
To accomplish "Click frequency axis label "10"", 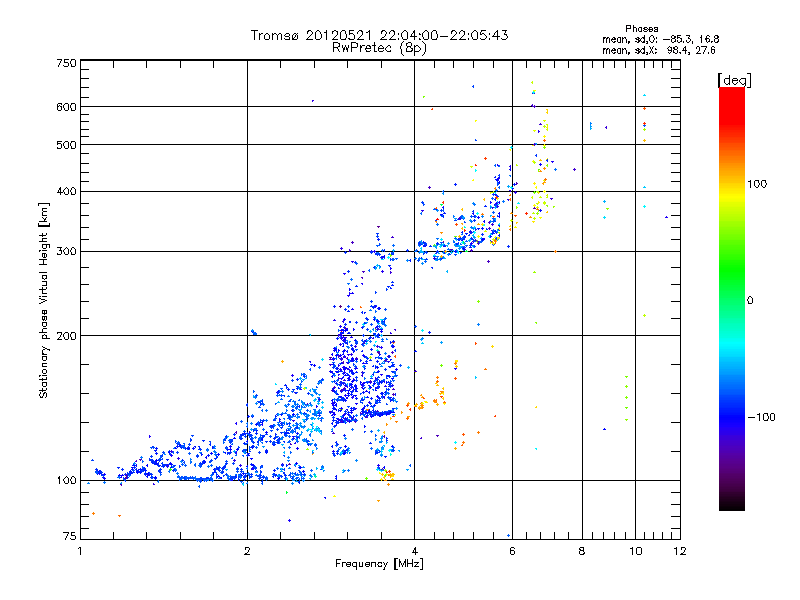I will pyautogui.click(x=635, y=551).
